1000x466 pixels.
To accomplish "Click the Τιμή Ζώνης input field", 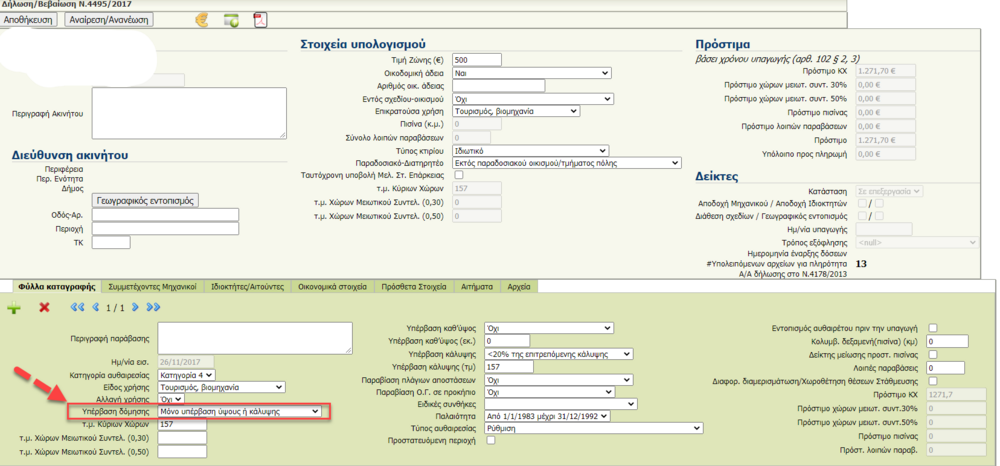I will coord(476,59).
